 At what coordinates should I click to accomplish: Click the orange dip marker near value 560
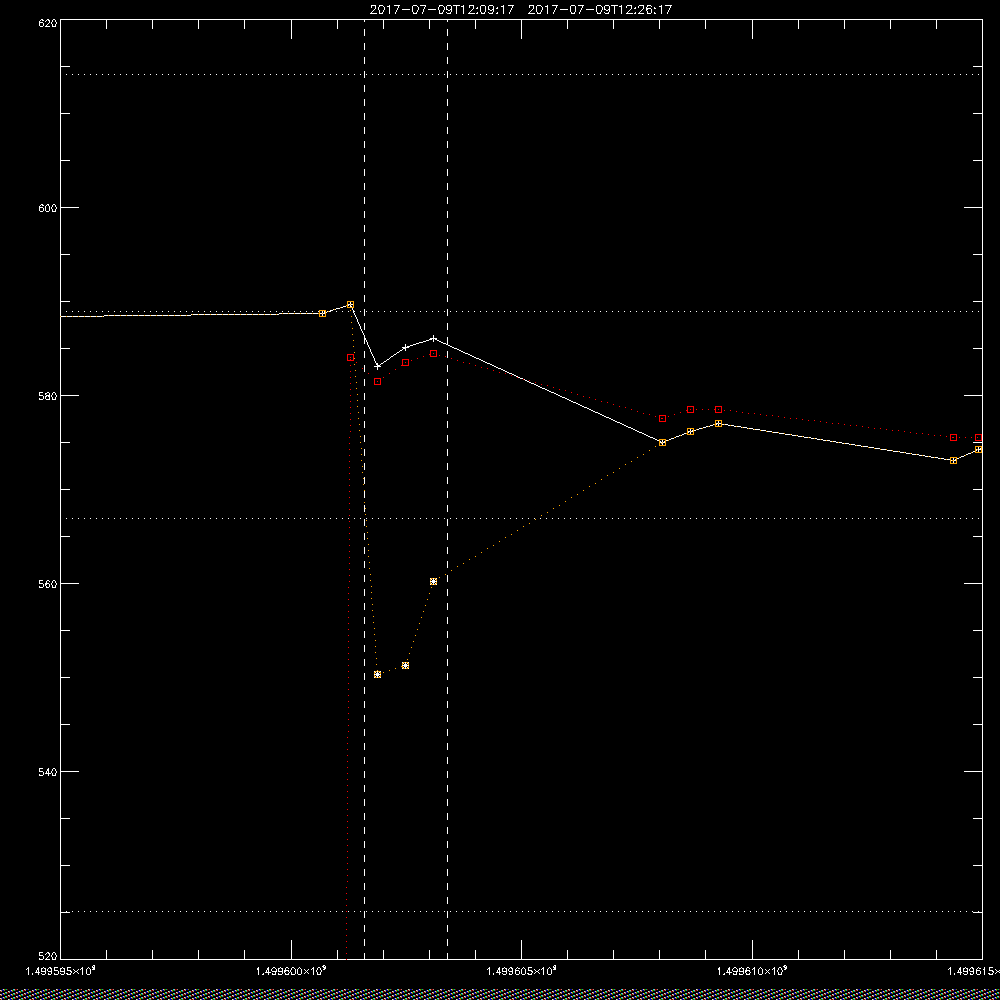434,581
